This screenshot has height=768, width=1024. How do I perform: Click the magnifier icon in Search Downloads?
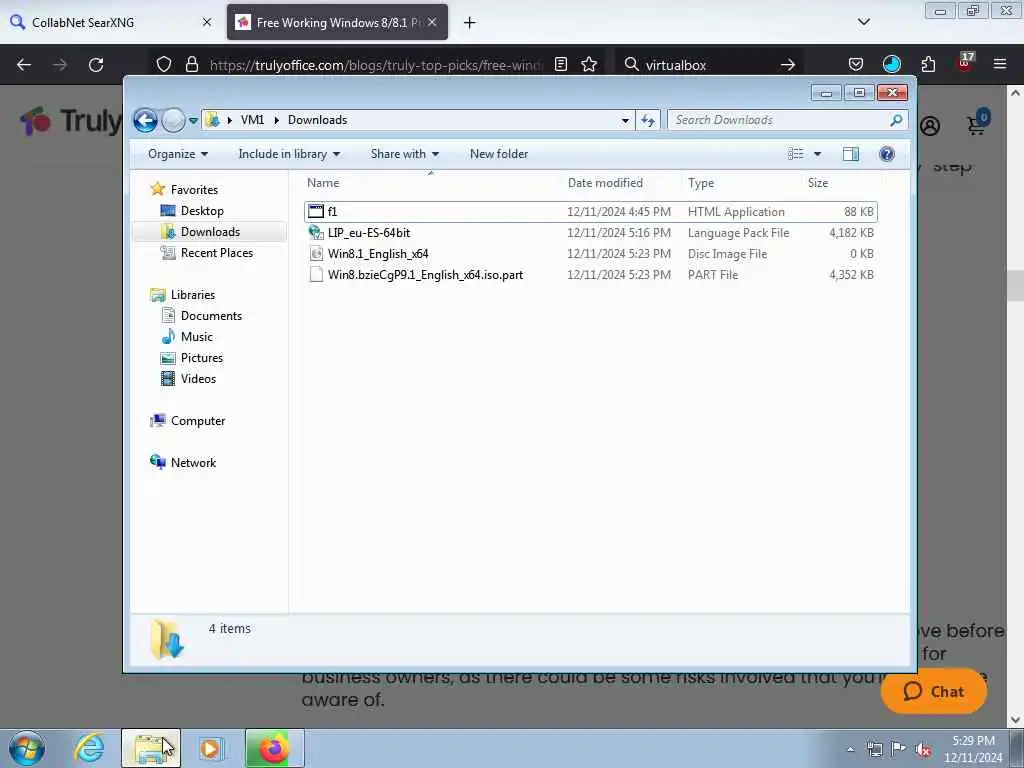[x=897, y=120]
